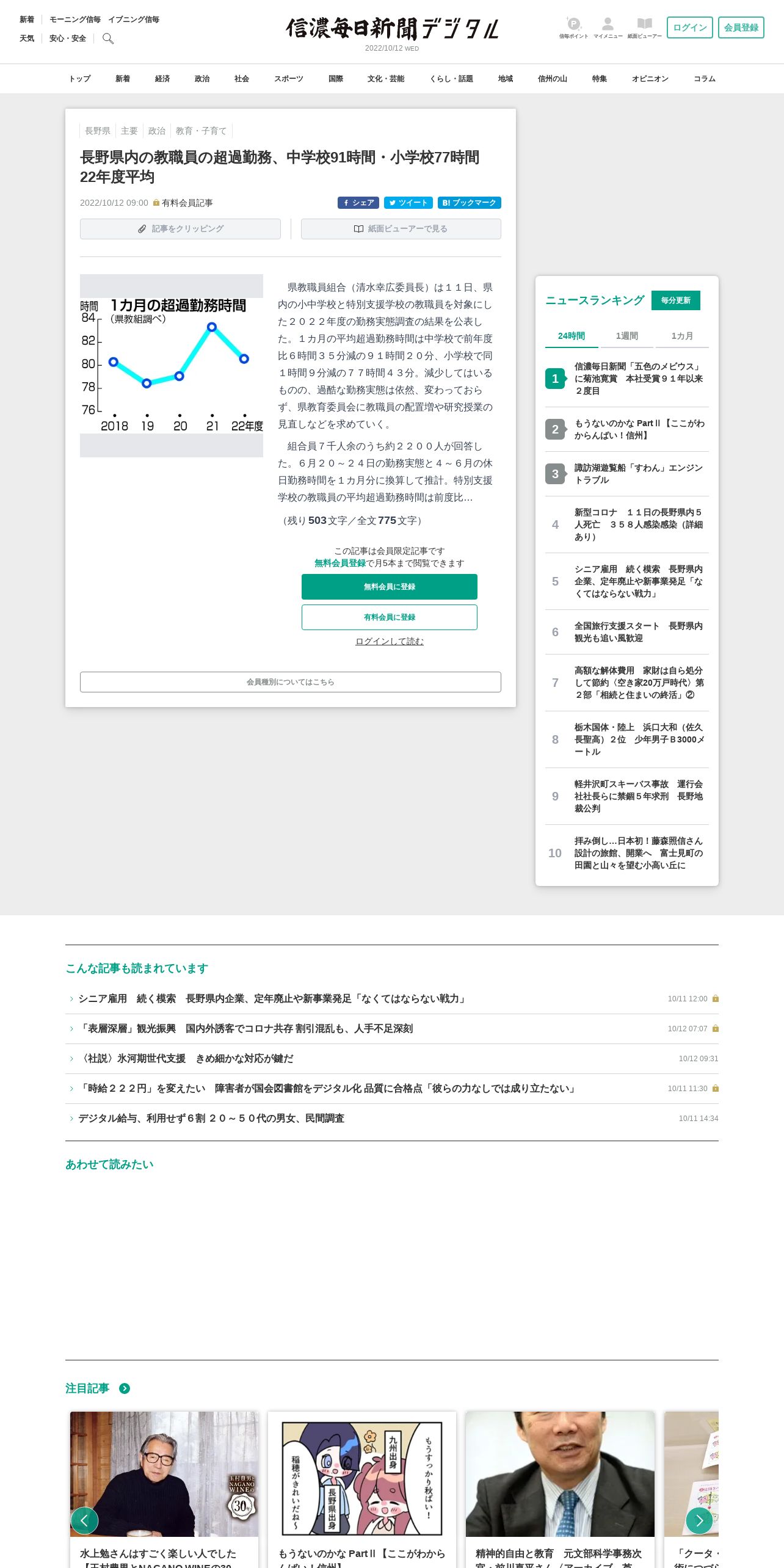The image size is (784, 1568).
Task: Click 会員登録 button
Action: click(x=741, y=27)
